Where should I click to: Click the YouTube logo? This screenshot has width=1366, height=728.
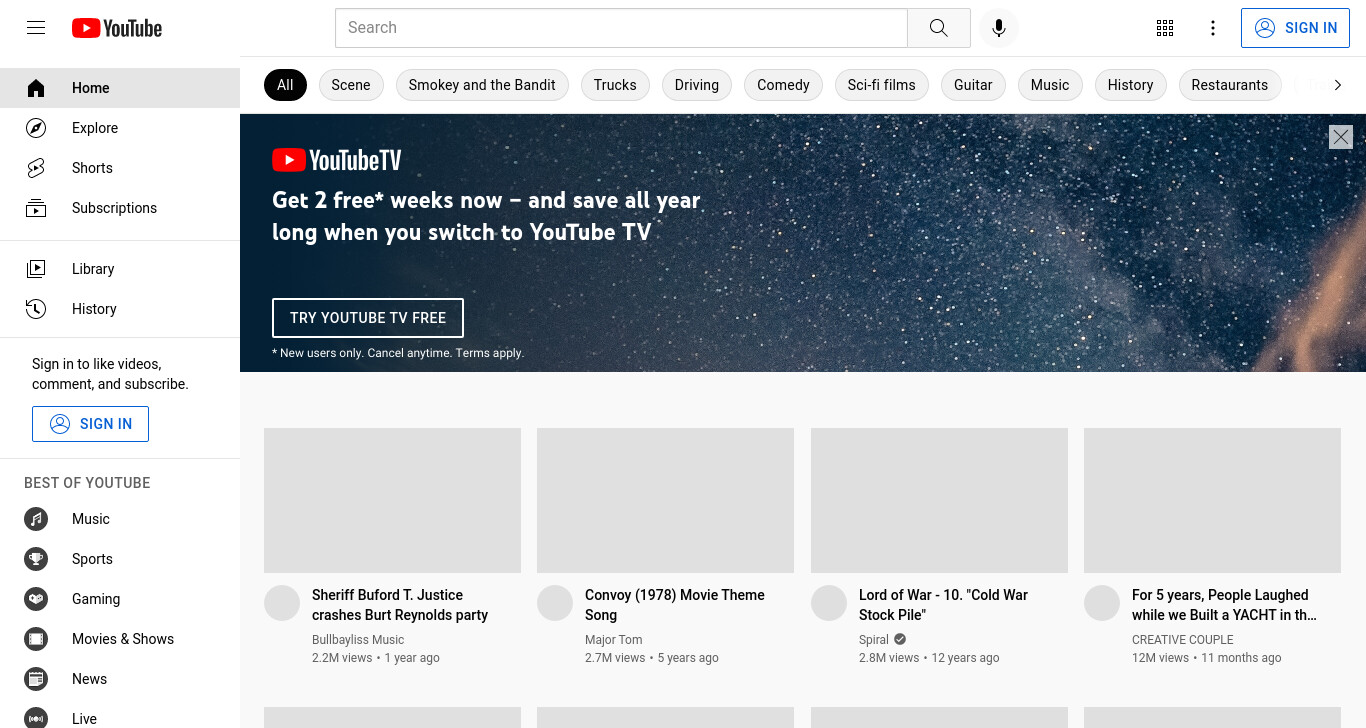117,28
